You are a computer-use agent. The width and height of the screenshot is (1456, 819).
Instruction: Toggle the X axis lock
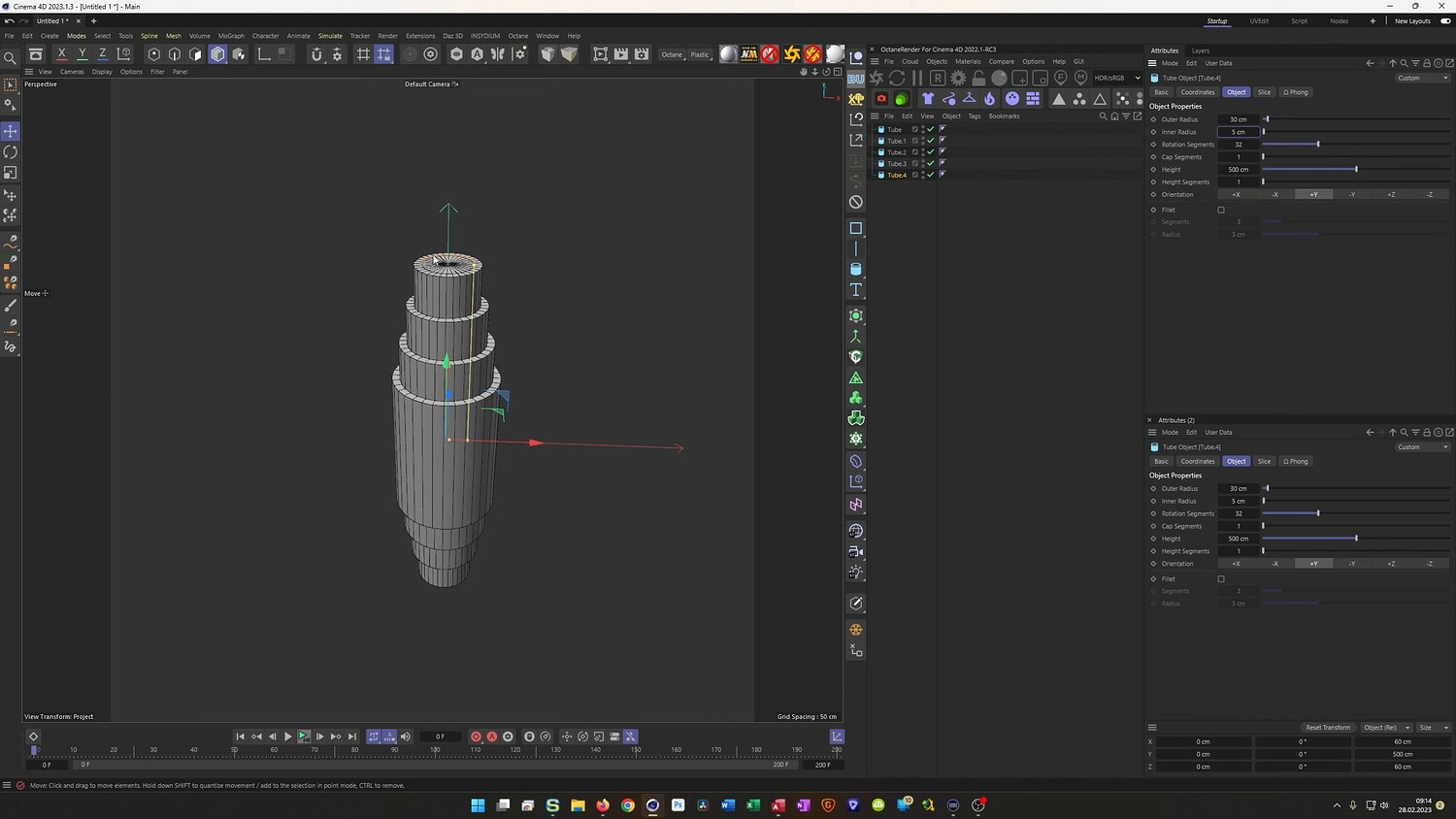click(61, 54)
